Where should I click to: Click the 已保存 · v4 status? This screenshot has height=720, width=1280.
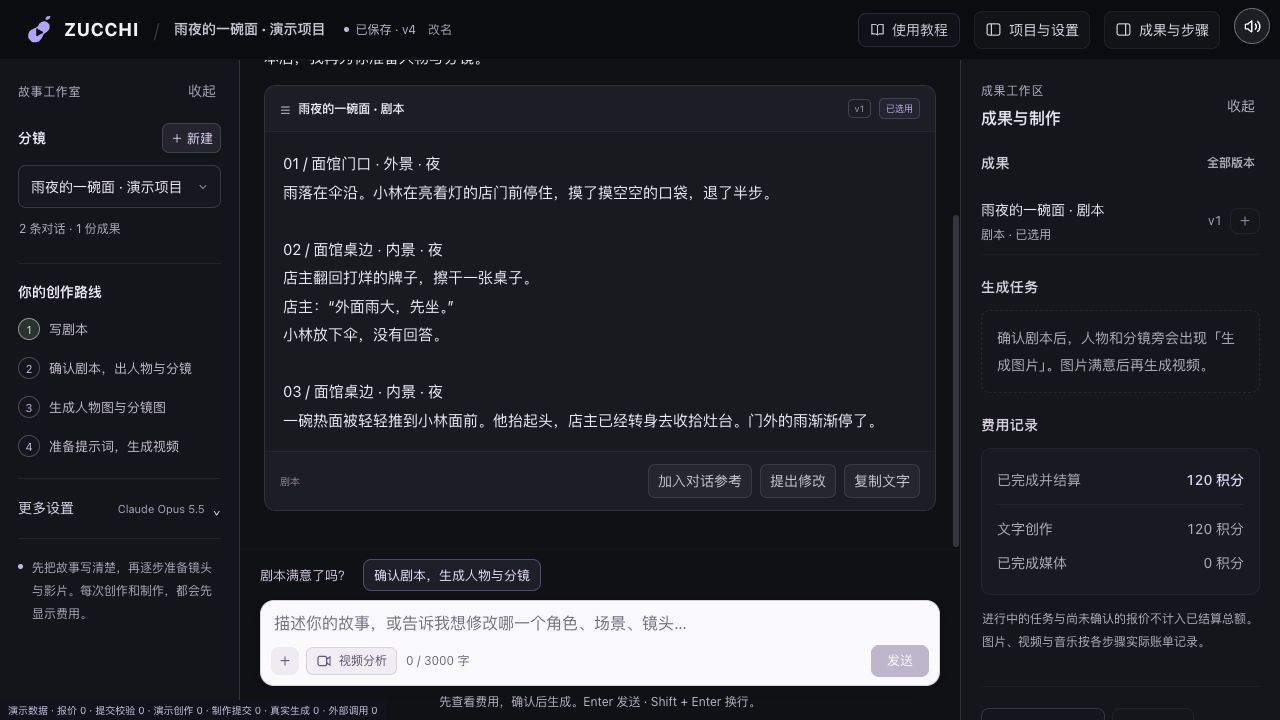click(x=380, y=30)
